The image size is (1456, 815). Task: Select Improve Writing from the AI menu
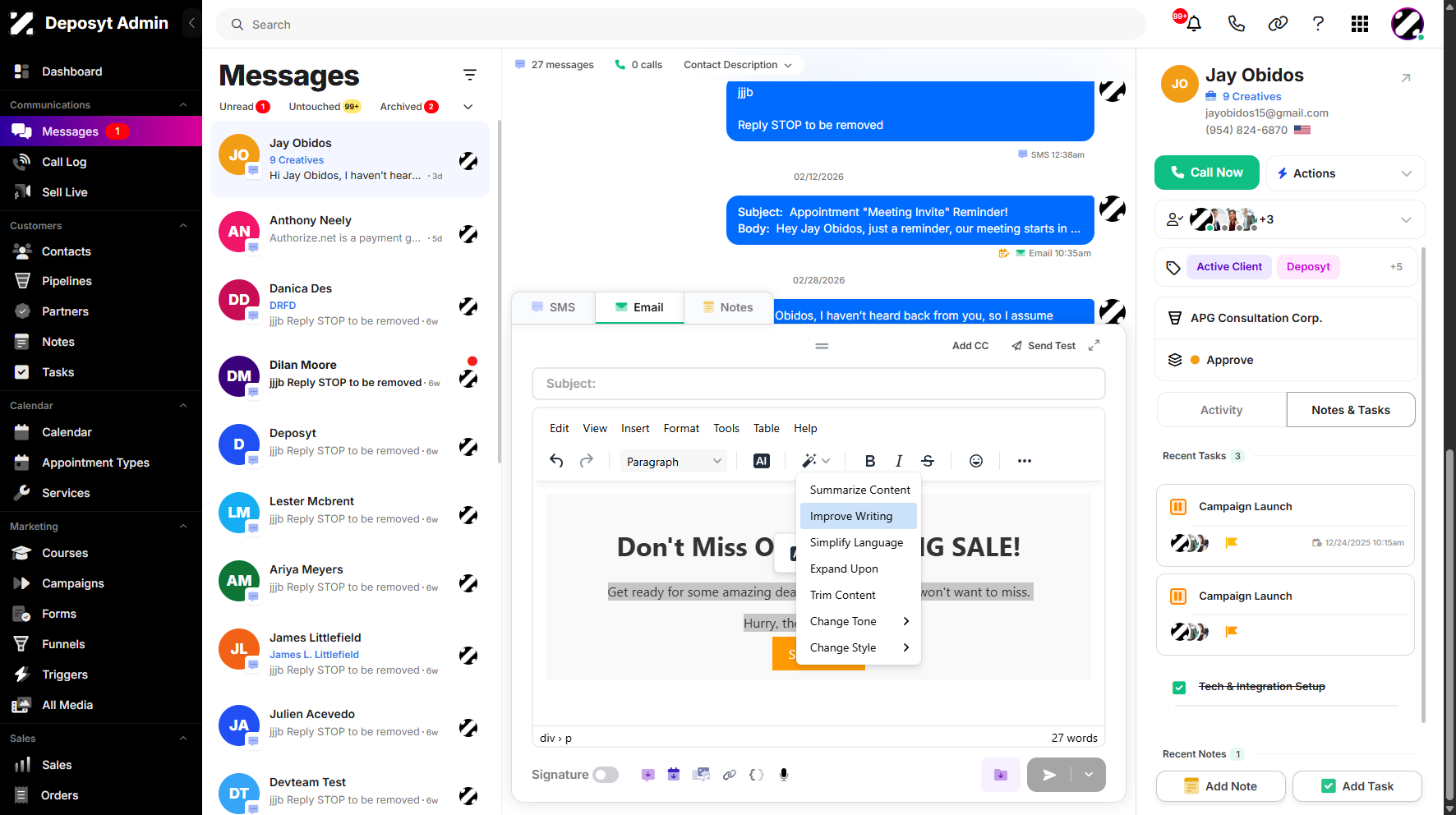[859, 516]
